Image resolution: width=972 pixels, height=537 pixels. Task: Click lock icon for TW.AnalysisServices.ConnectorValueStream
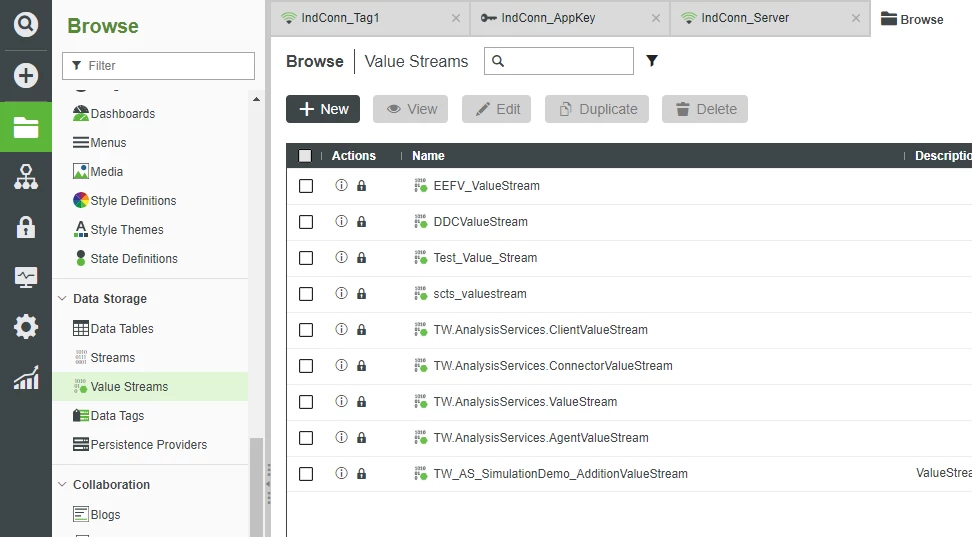(361, 365)
